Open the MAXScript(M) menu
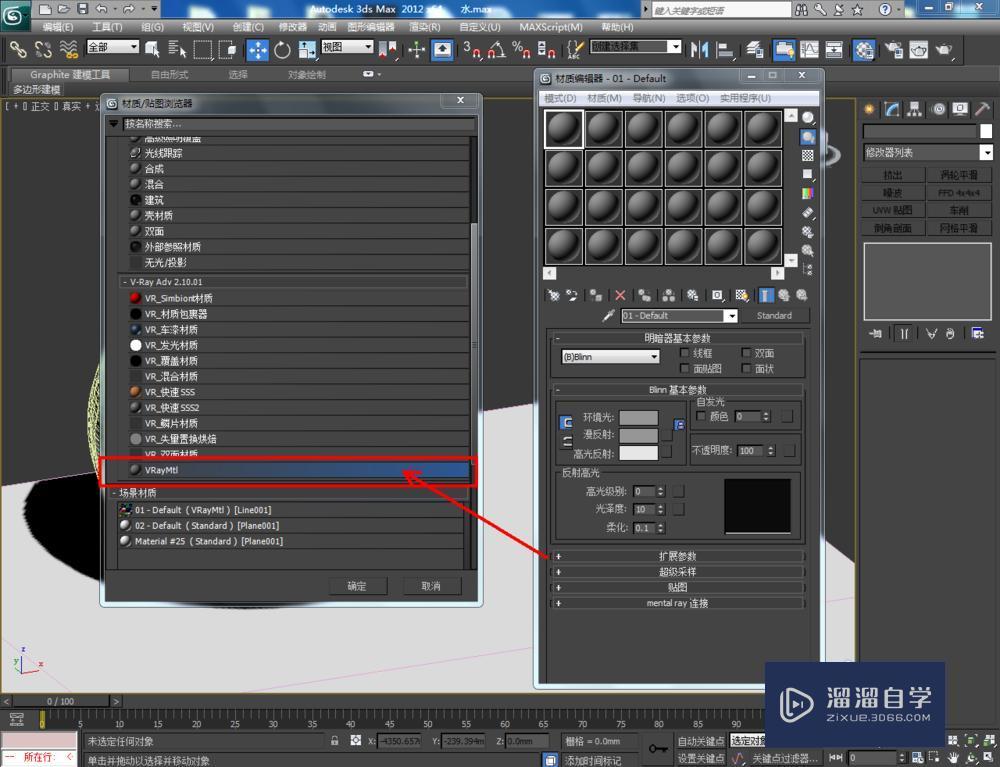Viewport: 1000px width, 767px height. (x=550, y=27)
